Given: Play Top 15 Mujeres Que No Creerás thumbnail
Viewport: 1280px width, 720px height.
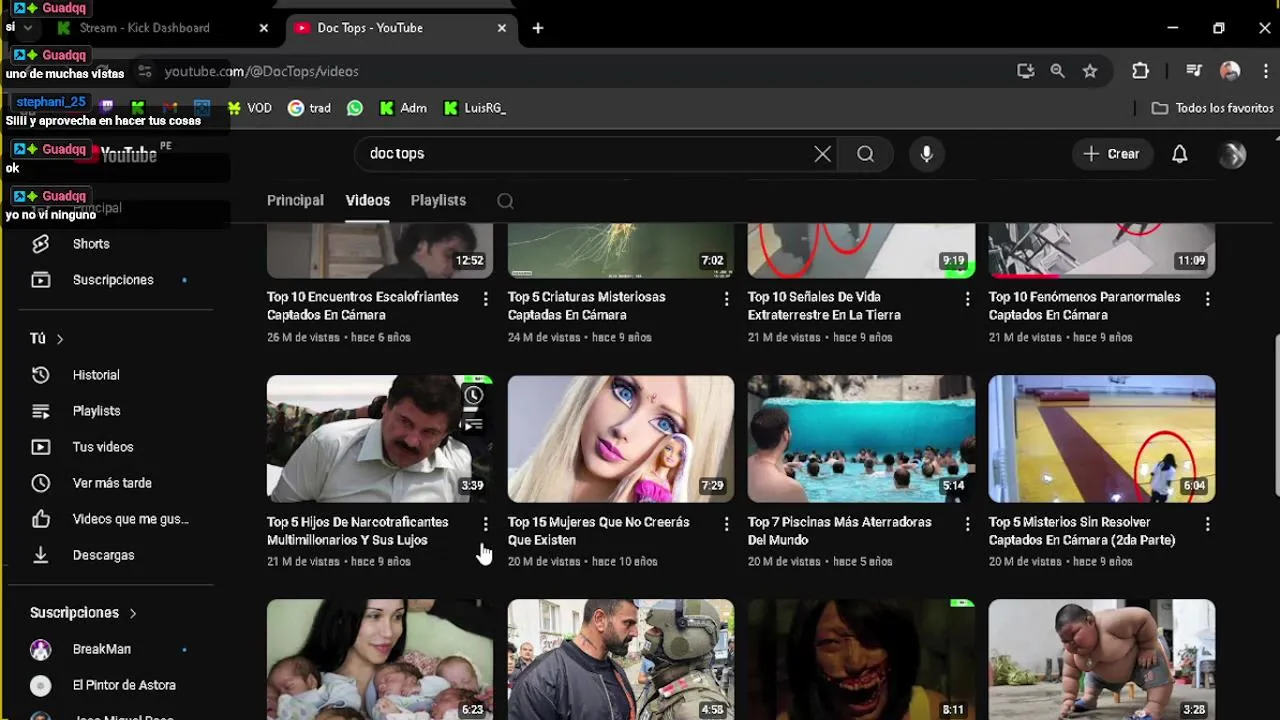Looking at the screenshot, I should point(621,439).
